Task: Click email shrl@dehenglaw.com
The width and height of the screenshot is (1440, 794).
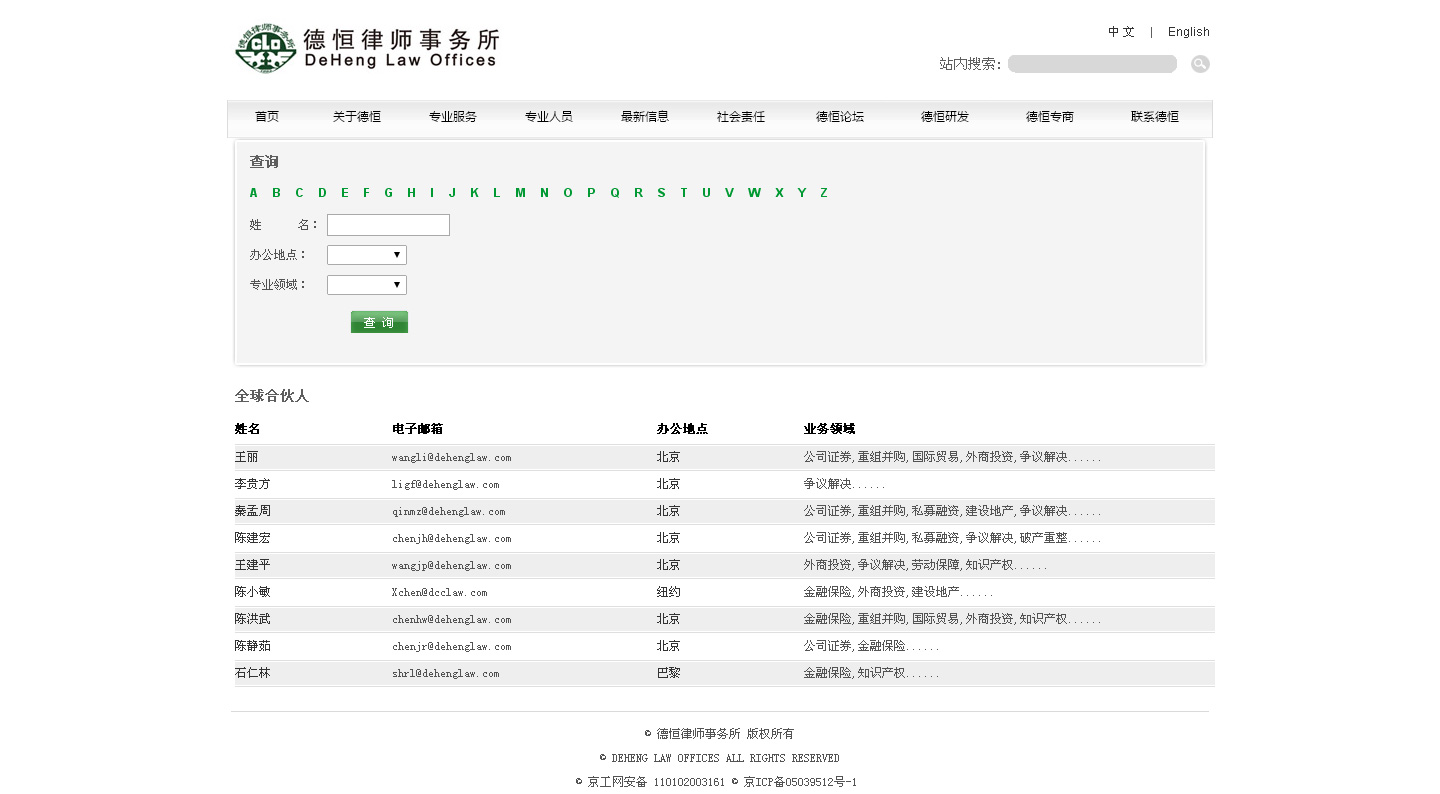Action: click(445, 673)
